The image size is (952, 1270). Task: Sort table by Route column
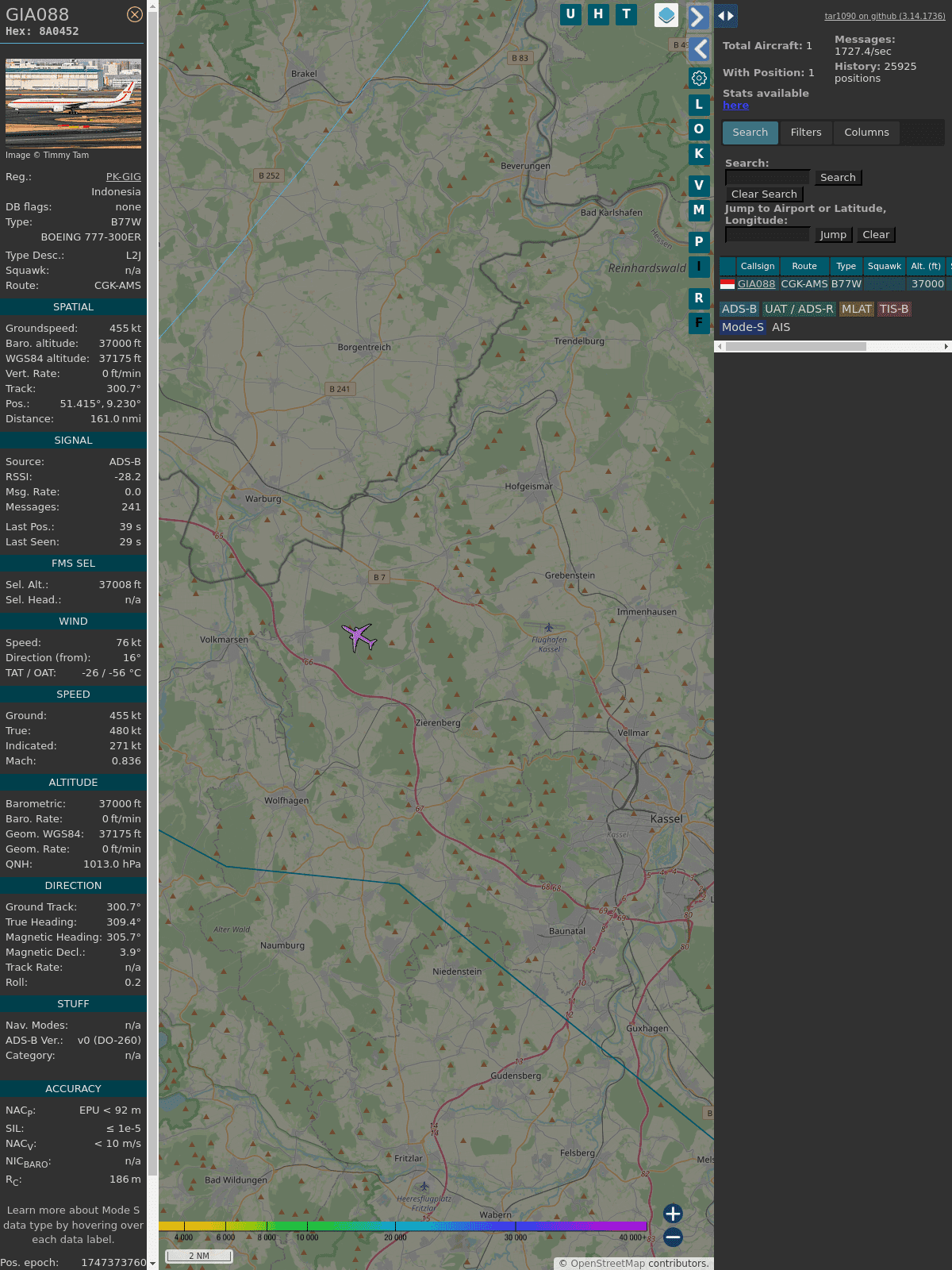click(804, 266)
